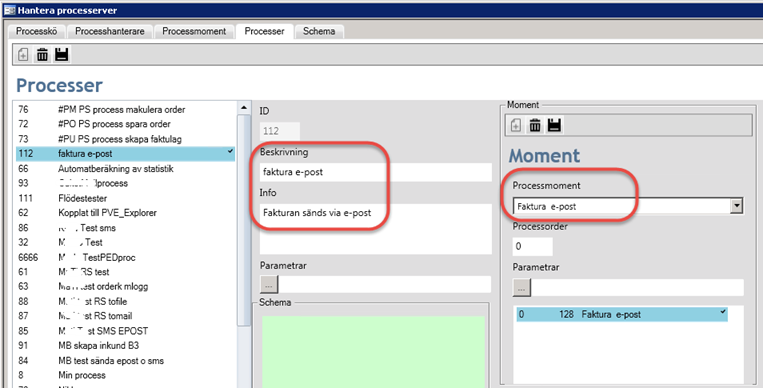763x388 pixels.
Task: Click the new process icon in main toolbar
Action: pos(23,55)
